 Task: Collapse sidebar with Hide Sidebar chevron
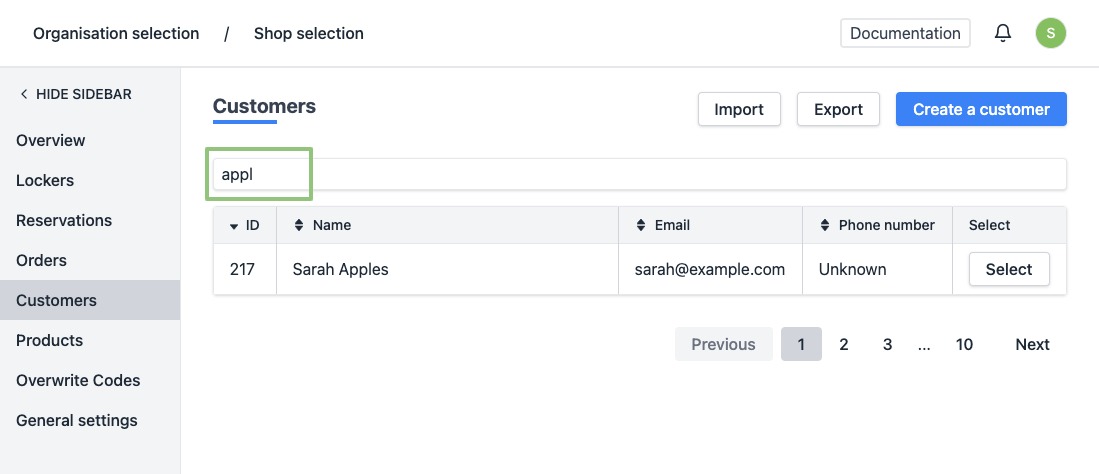24,94
